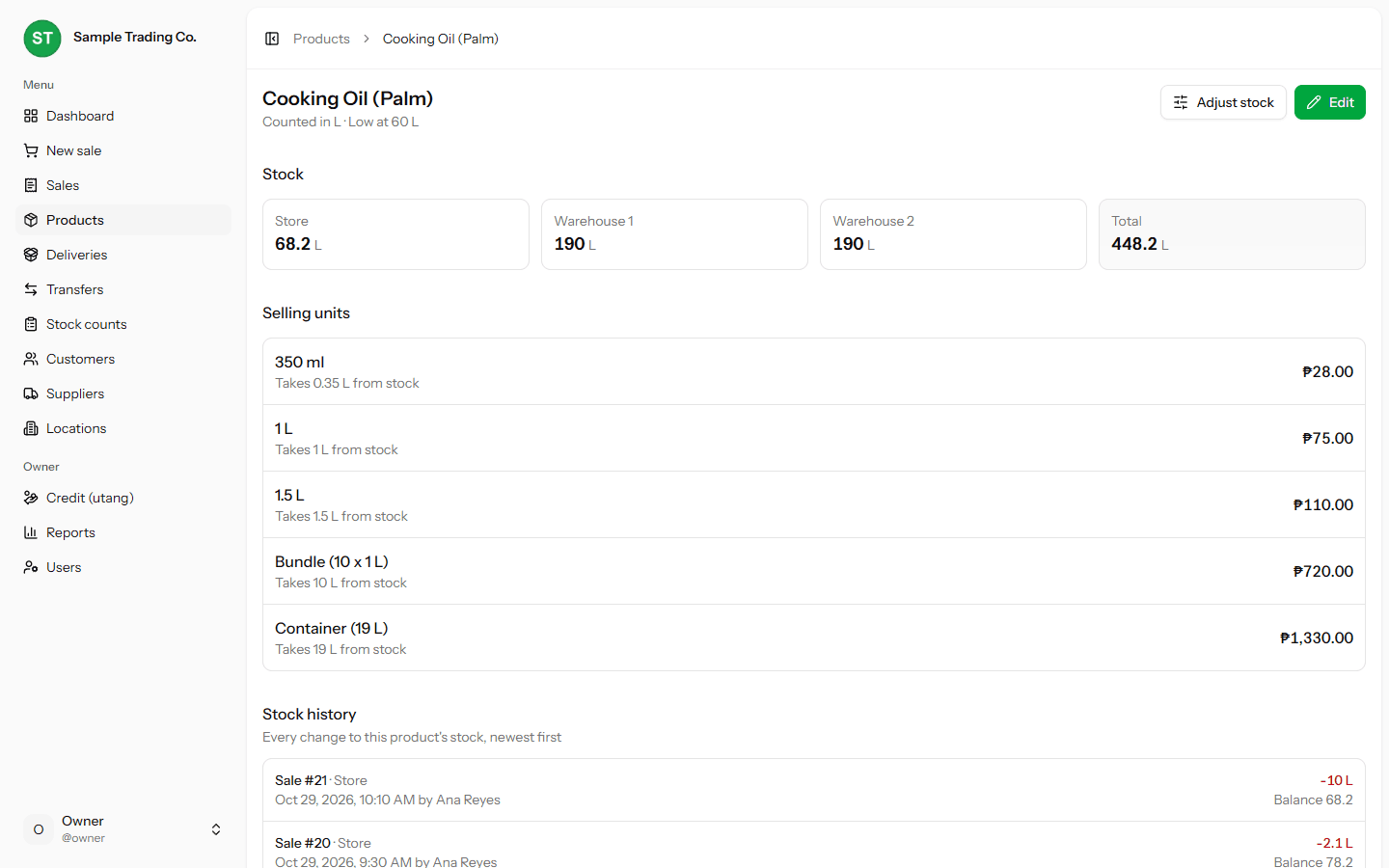Click the Adjust stock button
The width and height of the screenshot is (1389, 868).
pos(1223,102)
